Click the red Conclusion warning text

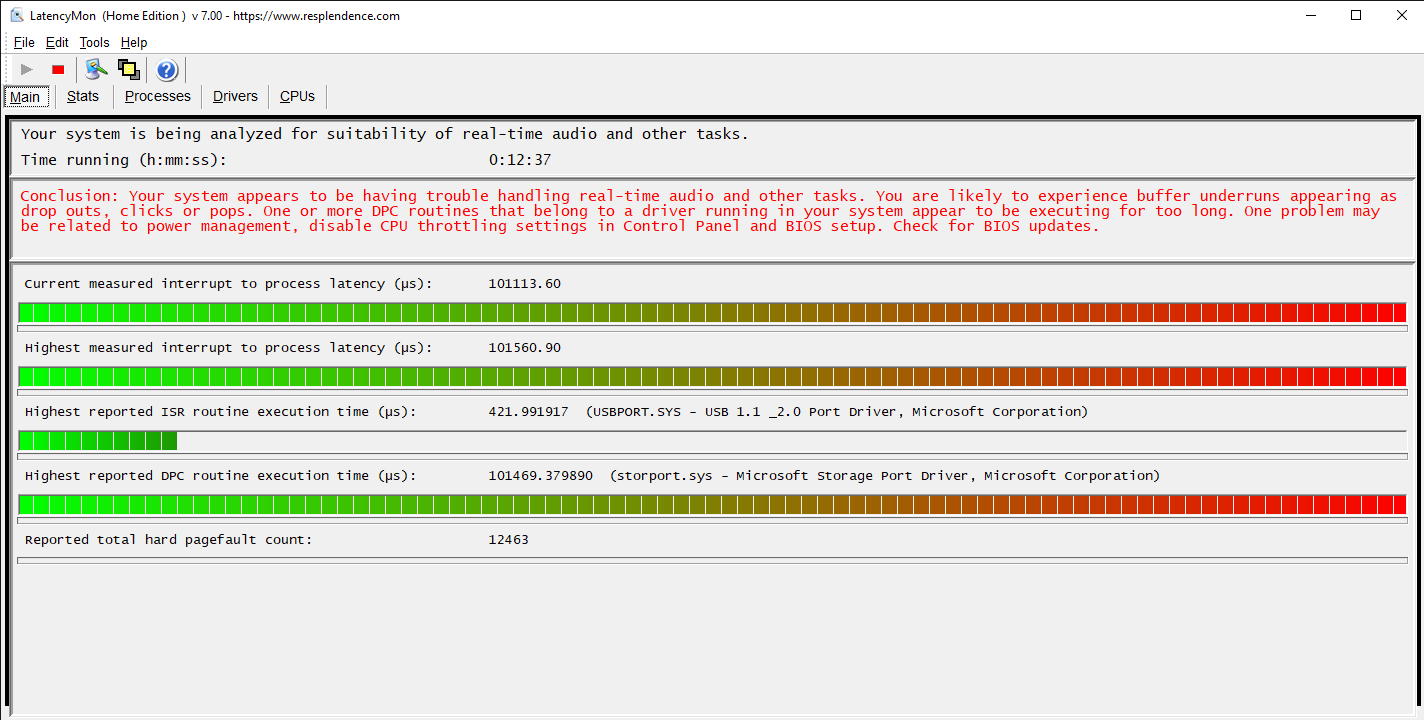click(x=709, y=211)
